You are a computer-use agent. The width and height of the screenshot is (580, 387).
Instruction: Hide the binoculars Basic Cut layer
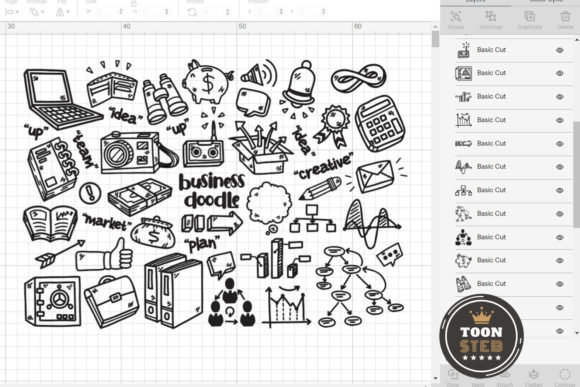point(560,284)
